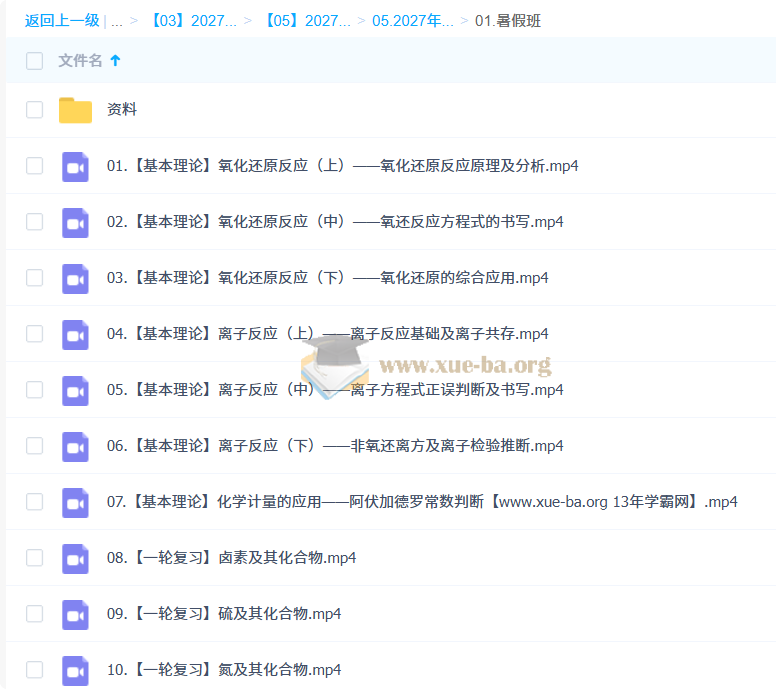This screenshot has width=776, height=689.
Task: Click video icon for file 04 离子反应基础
Action: click(x=75, y=335)
